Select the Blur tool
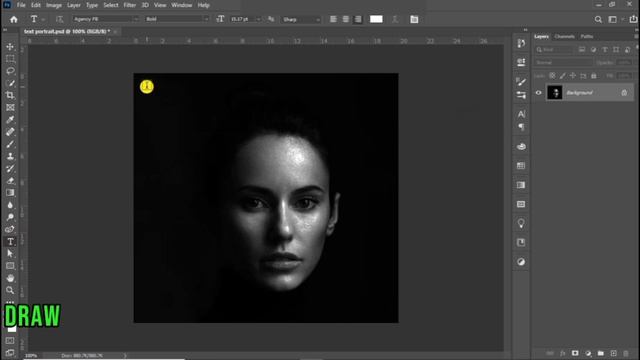 (x=10, y=205)
